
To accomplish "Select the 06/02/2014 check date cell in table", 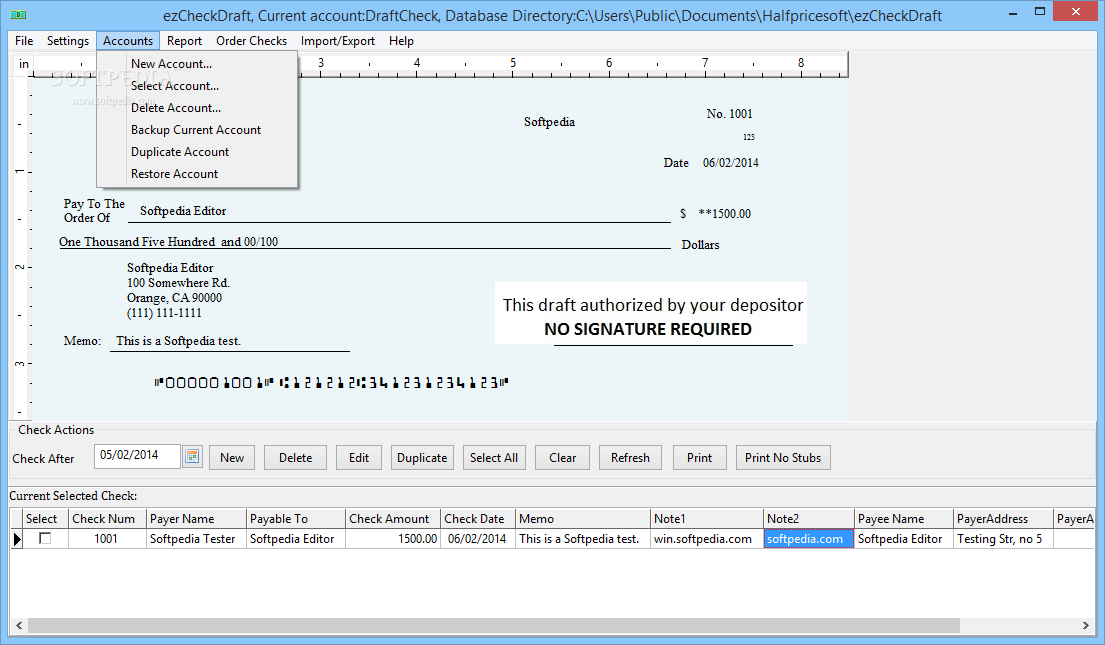I will point(478,539).
